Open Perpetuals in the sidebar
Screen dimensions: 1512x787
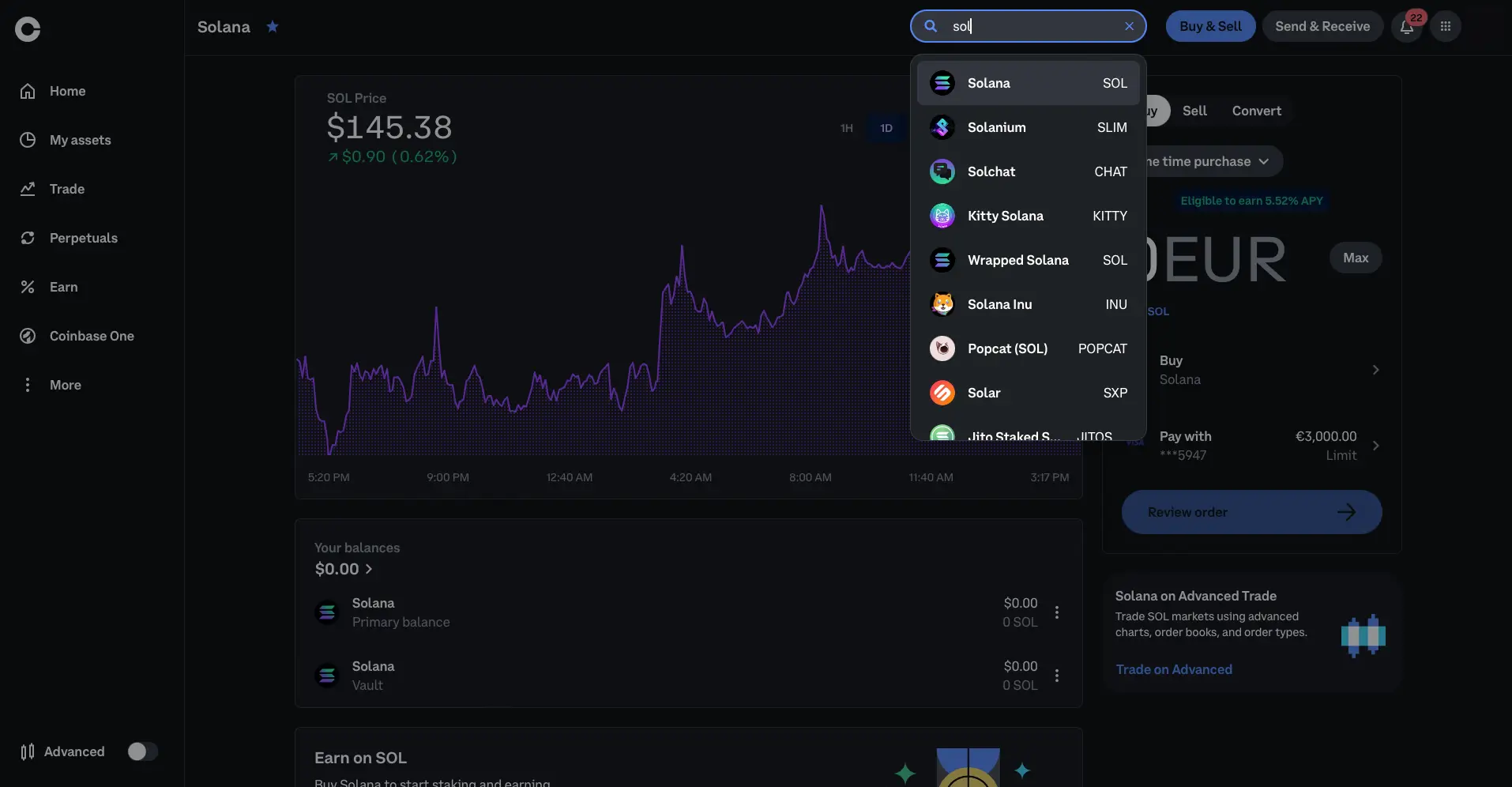(x=69, y=238)
